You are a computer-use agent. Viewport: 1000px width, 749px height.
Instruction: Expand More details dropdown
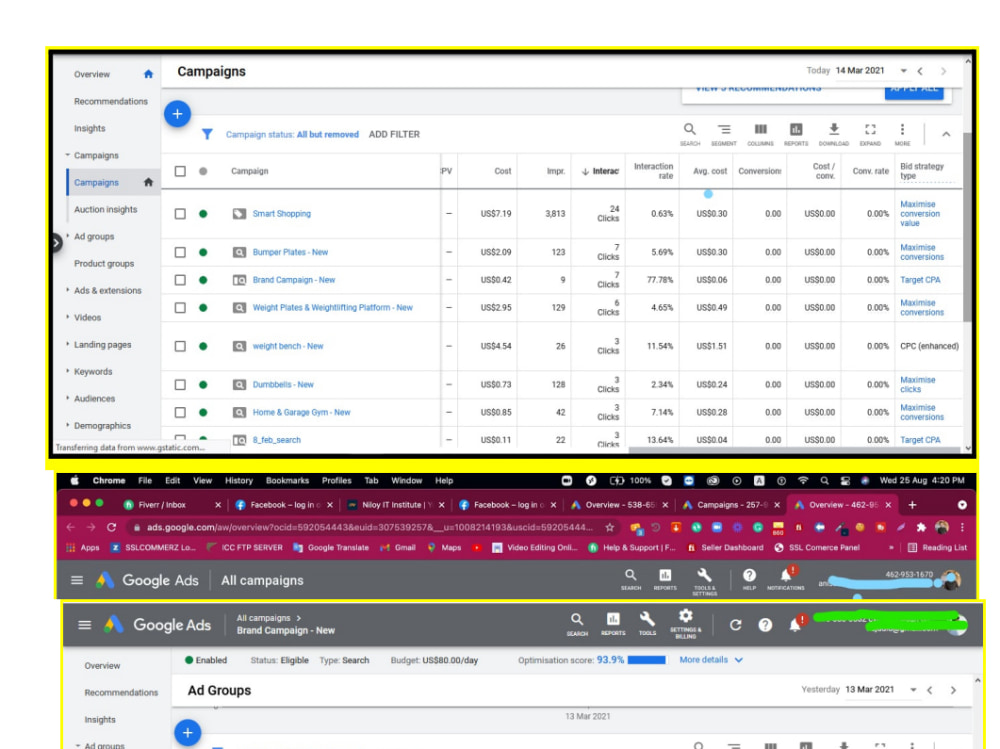[710, 660]
